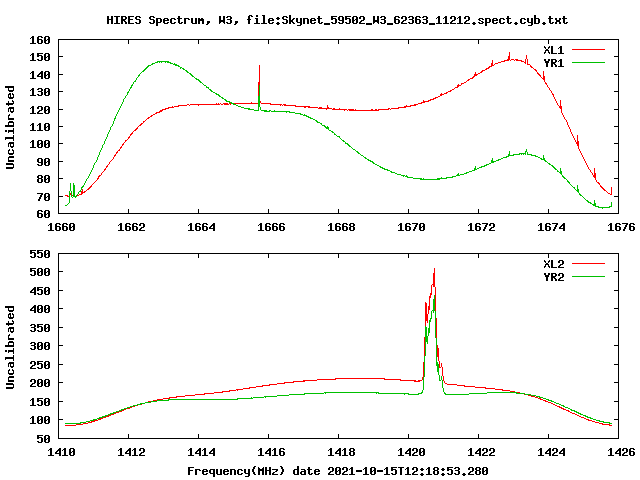Click the 200 y-axis tick label

[x=40, y=383]
